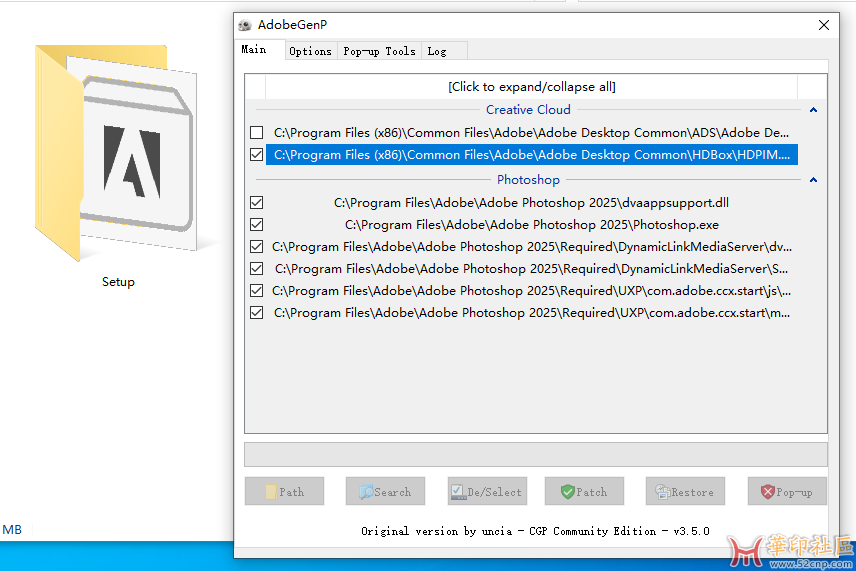
Task: Click the version credits text
Action: [x=535, y=531]
